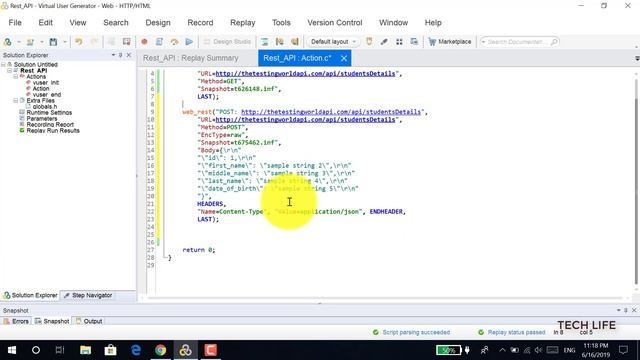Click the Open Script folder icon
This screenshot has width=640, height=360.
click(30, 42)
